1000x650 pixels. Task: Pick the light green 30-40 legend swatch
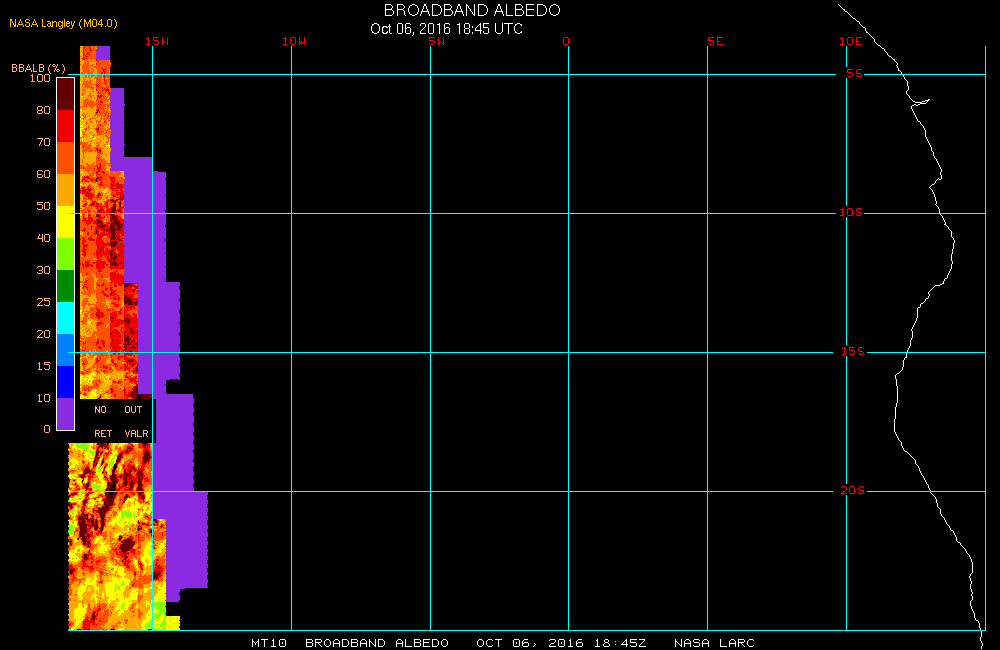click(x=66, y=254)
